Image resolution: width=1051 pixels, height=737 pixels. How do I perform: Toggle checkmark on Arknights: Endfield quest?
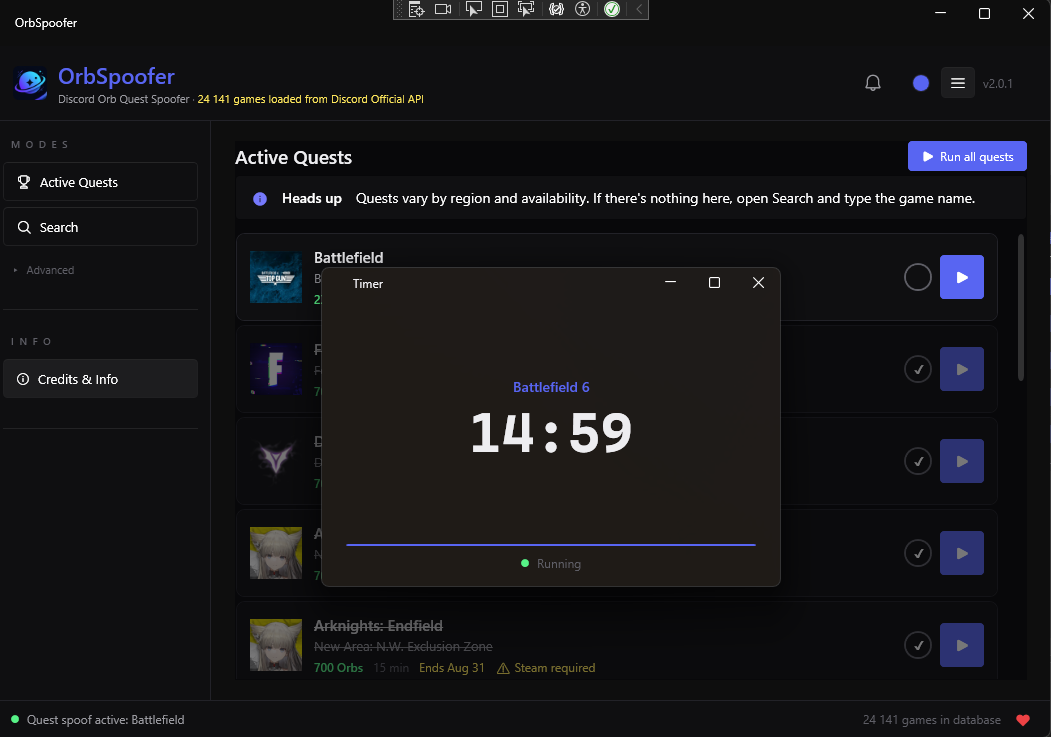tap(918, 645)
